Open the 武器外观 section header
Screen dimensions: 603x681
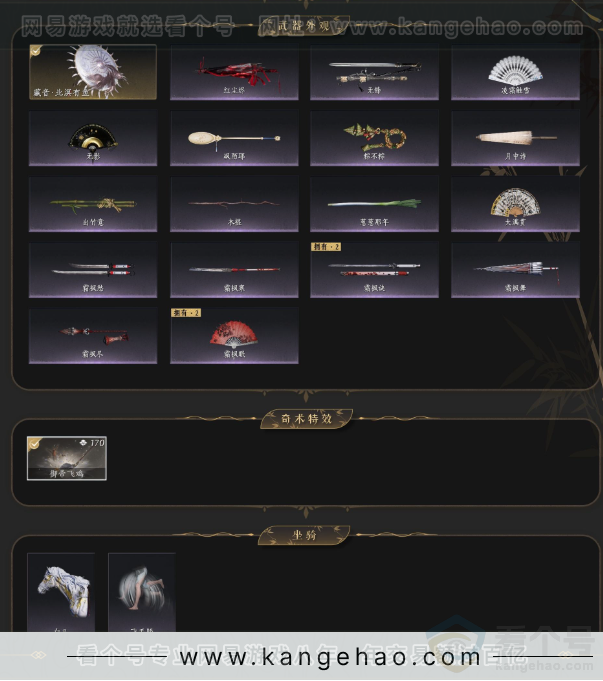[x=304, y=26]
